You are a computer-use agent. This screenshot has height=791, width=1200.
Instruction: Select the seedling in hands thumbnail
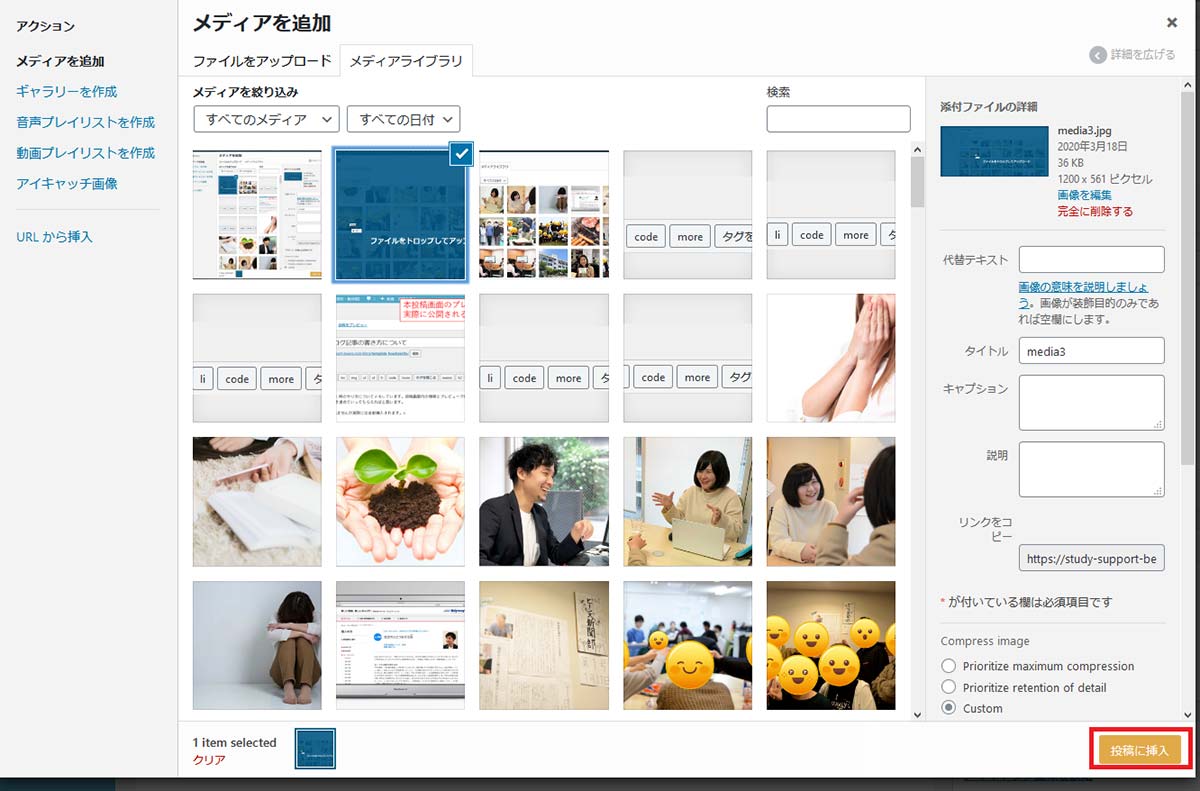(400, 502)
